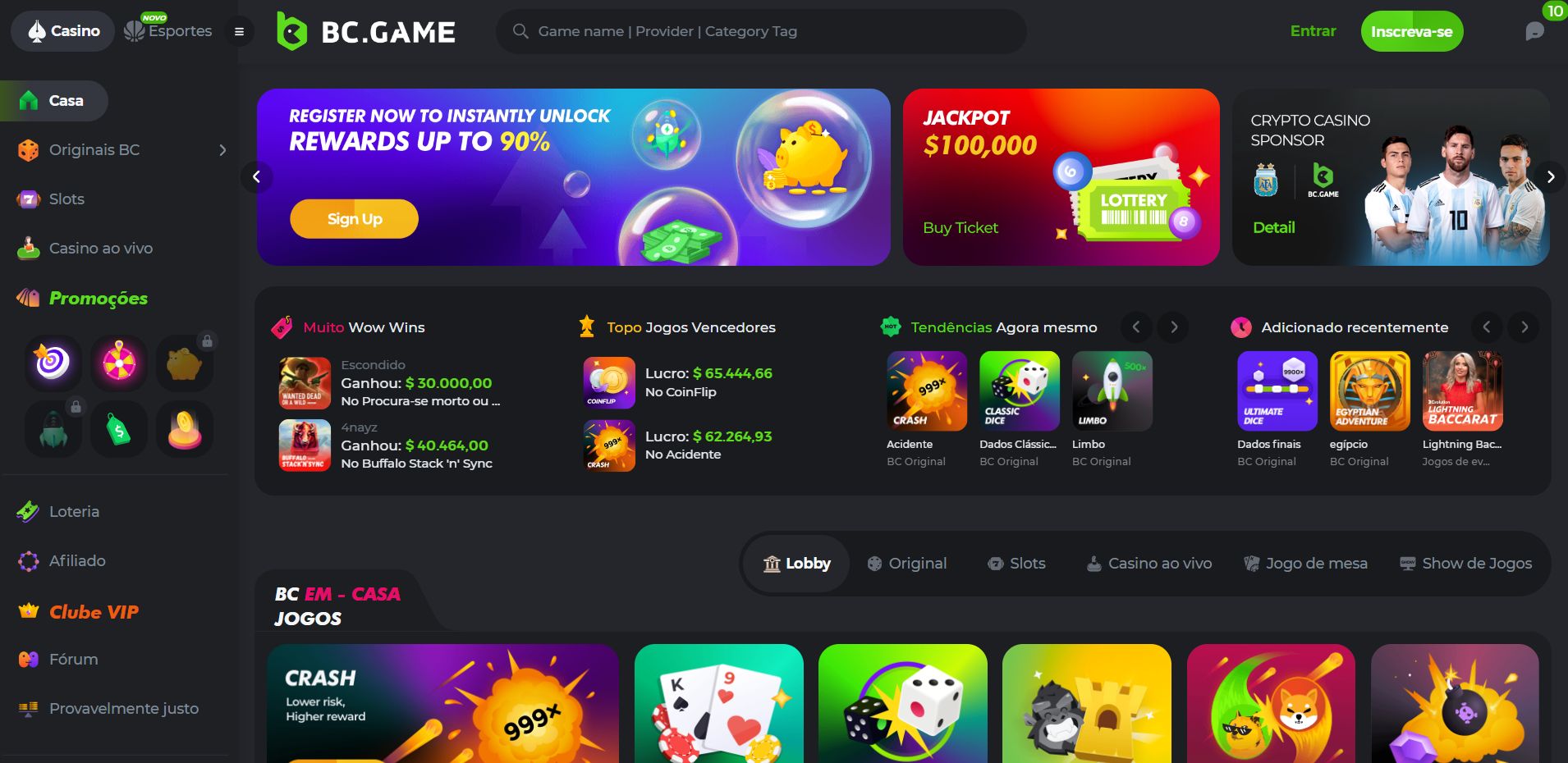Click the game search field
1568x763 pixels.
point(761,31)
